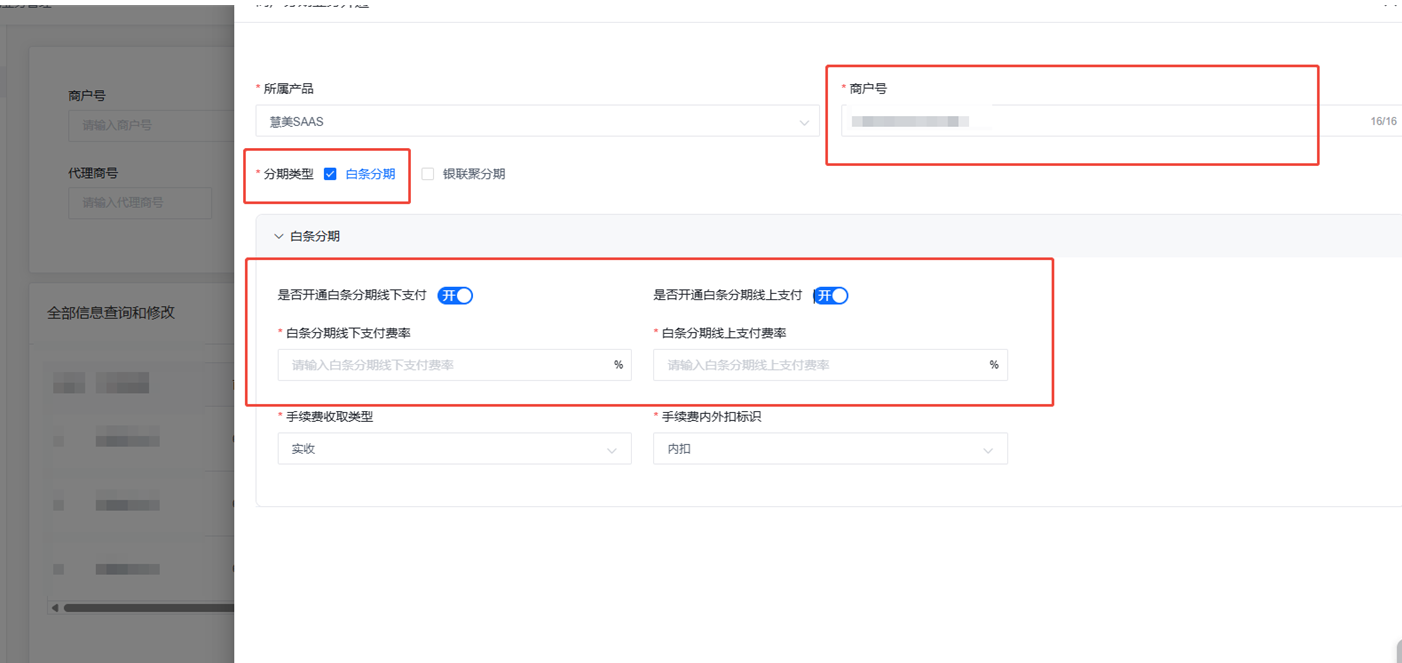Click the 请输入代理商号 search box in background
Screen dimensions: 1402x663
pyautogui.click(x=140, y=203)
